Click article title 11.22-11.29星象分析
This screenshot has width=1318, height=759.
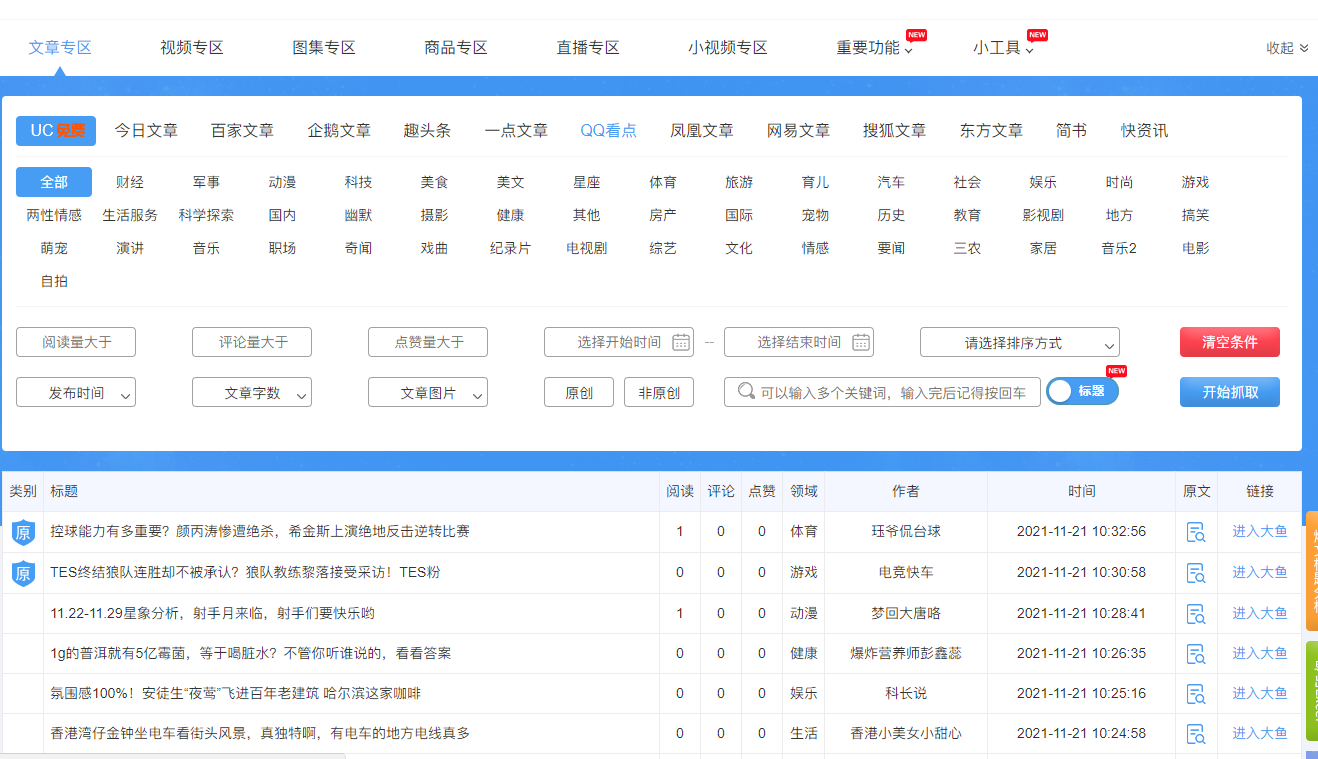tap(213, 613)
